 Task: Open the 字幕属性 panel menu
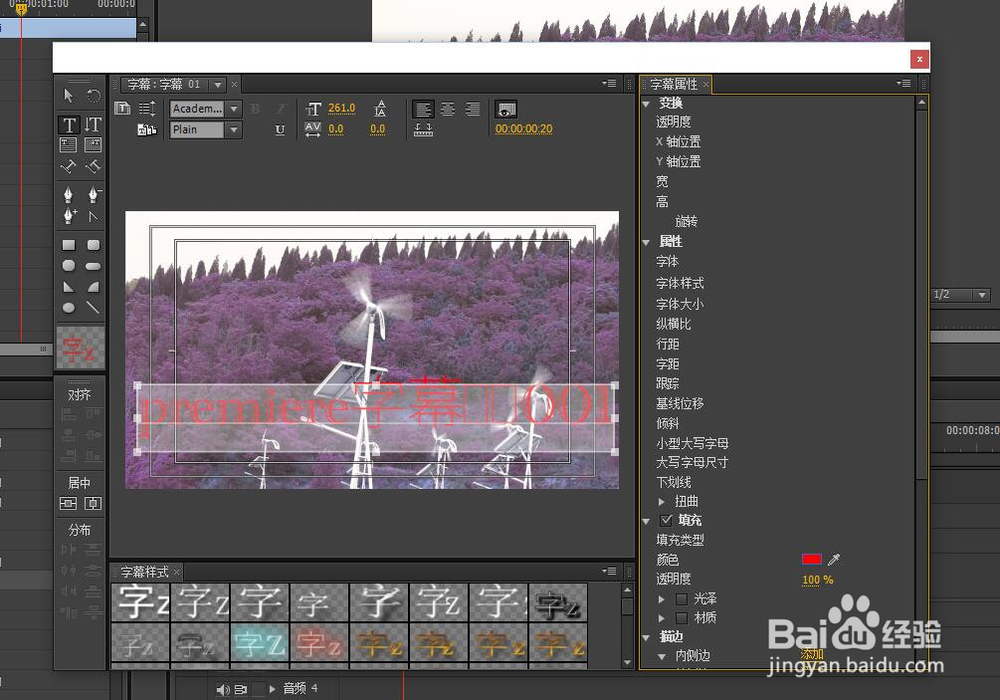pyautogui.click(x=903, y=83)
